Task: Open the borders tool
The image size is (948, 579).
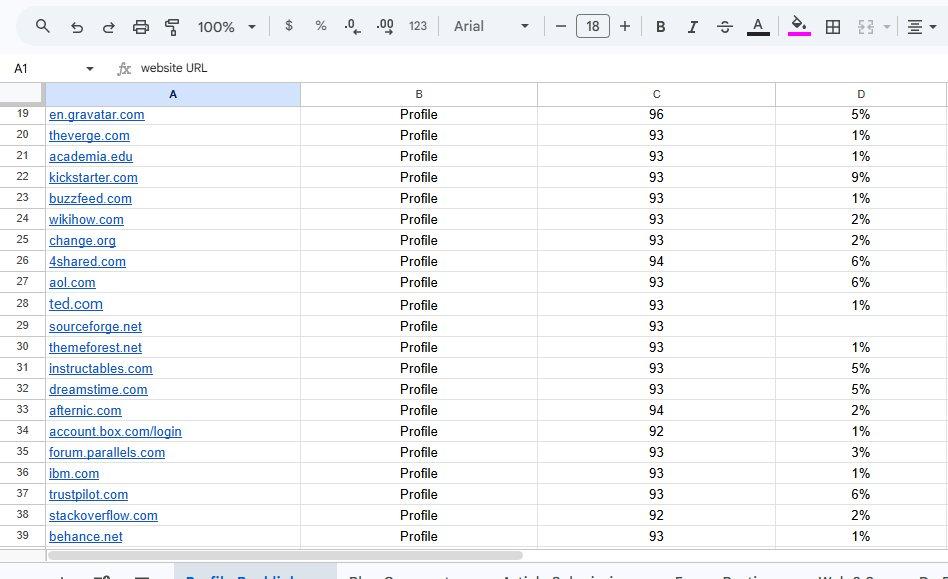Action: (x=833, y=27)
